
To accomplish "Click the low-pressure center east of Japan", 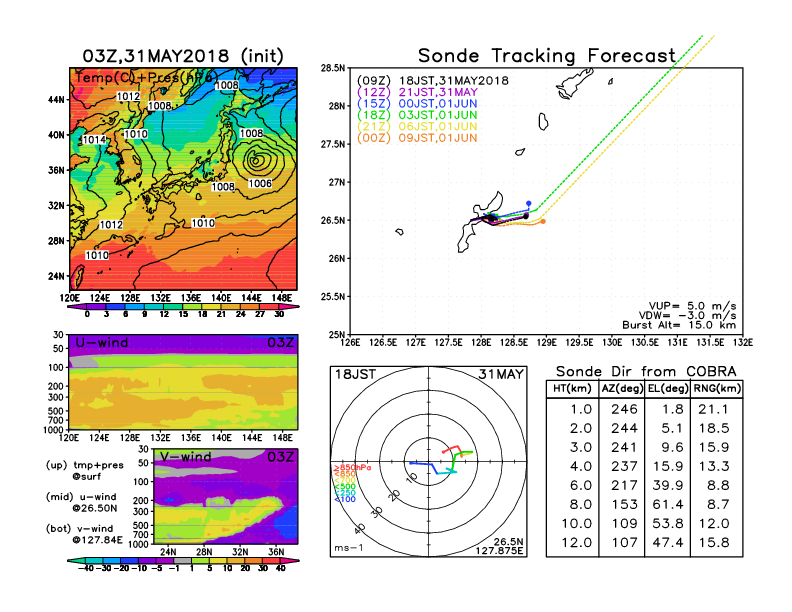I will (256, 161).
